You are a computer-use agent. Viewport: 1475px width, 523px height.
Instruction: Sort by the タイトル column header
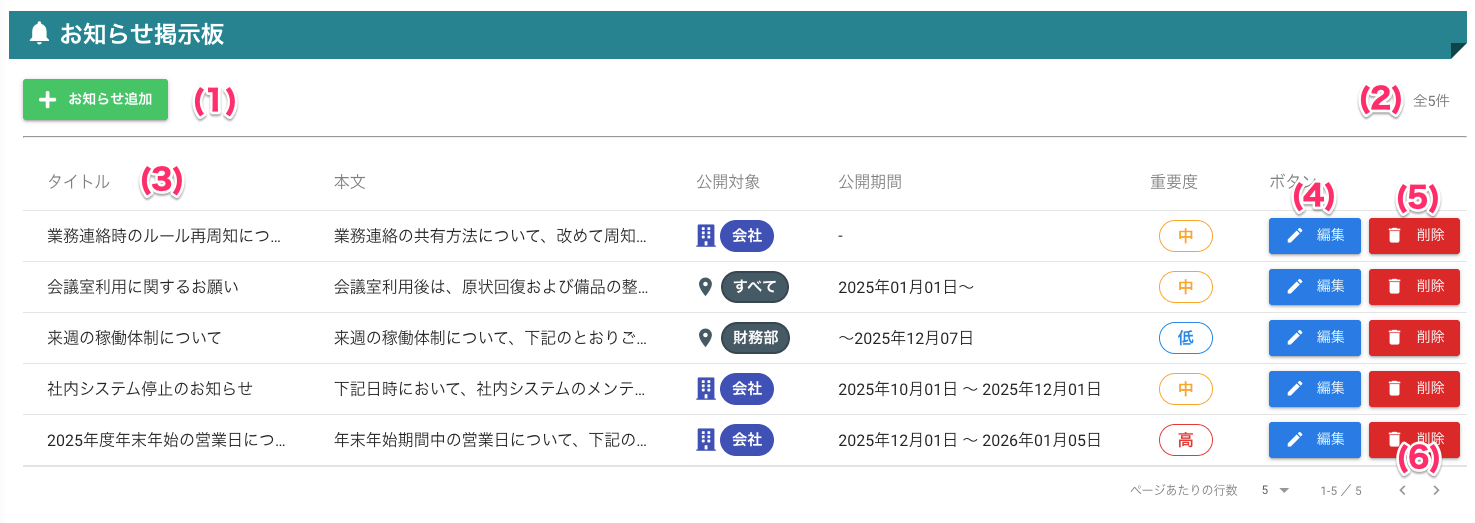click(x=78, y=182)
